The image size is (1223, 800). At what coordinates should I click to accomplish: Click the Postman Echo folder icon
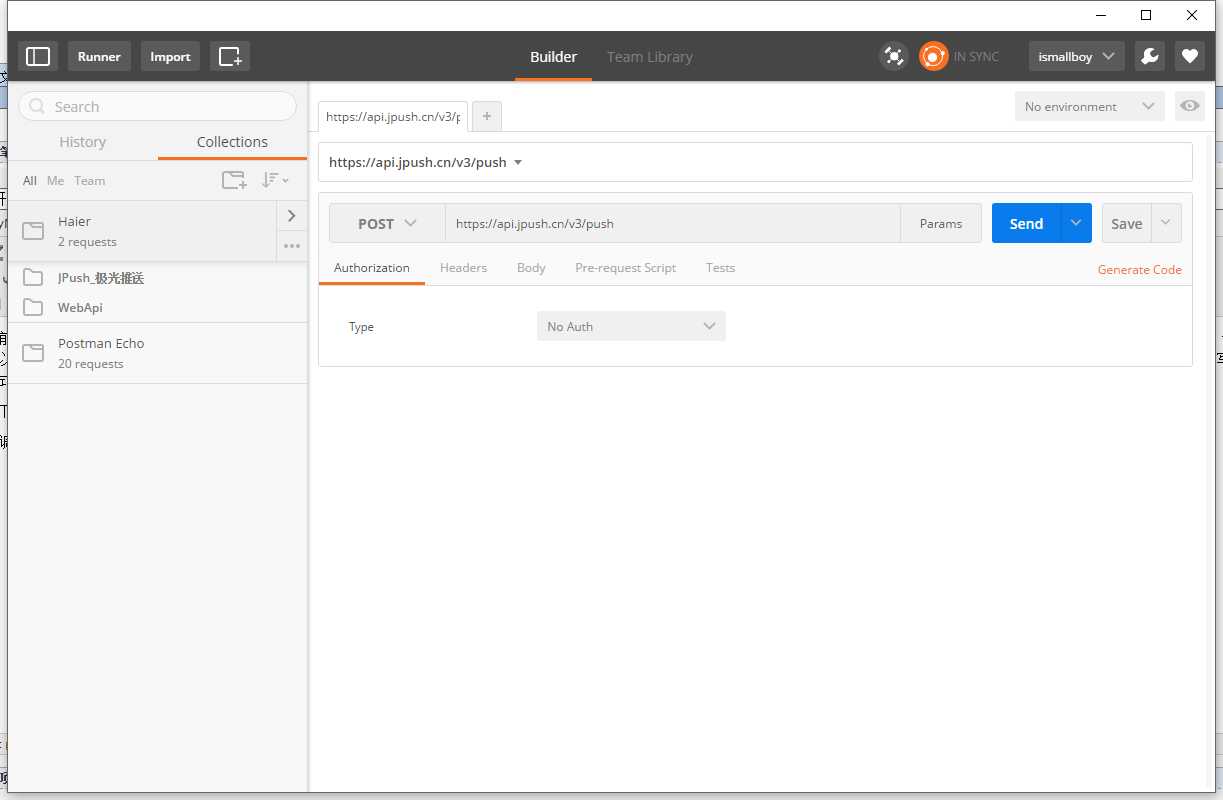[x=33, y=353]
